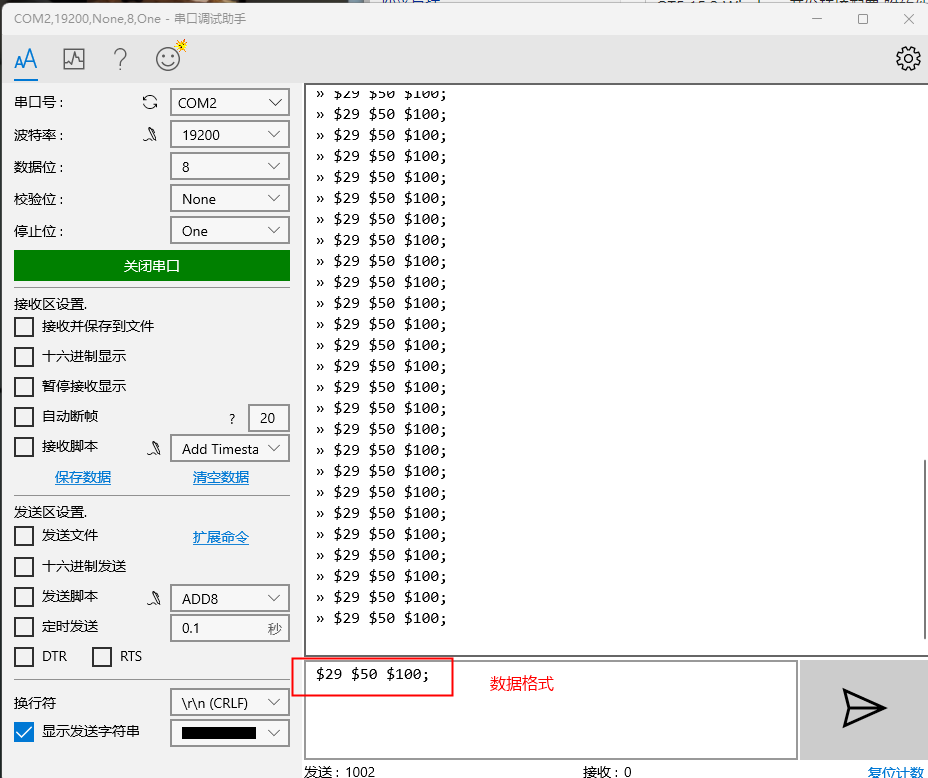Open the 19200 baud rate dropdown

pyautogui.click(x=230, y=134)
